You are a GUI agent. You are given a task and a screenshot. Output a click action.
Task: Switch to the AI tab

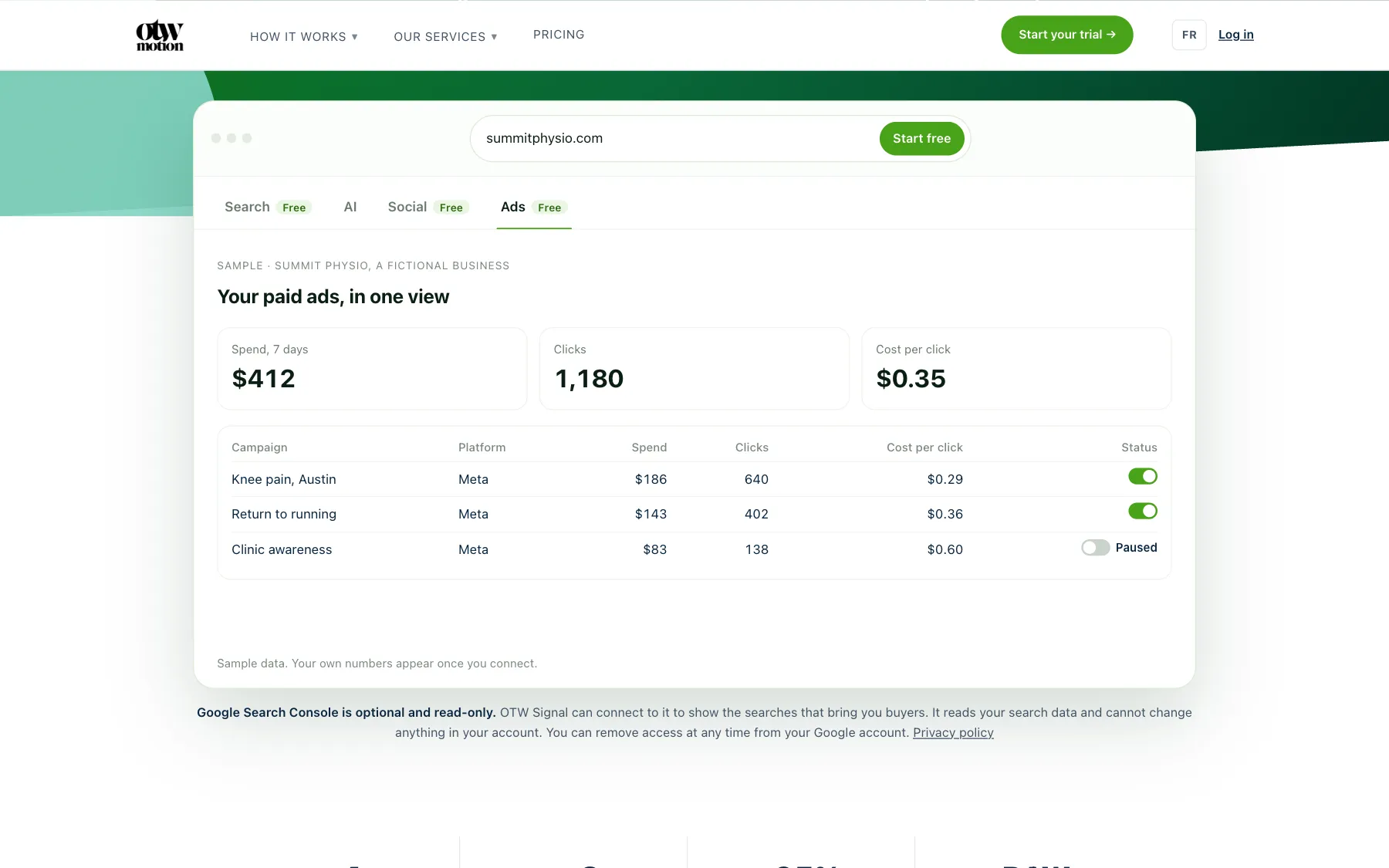click(x=350, y=207)
